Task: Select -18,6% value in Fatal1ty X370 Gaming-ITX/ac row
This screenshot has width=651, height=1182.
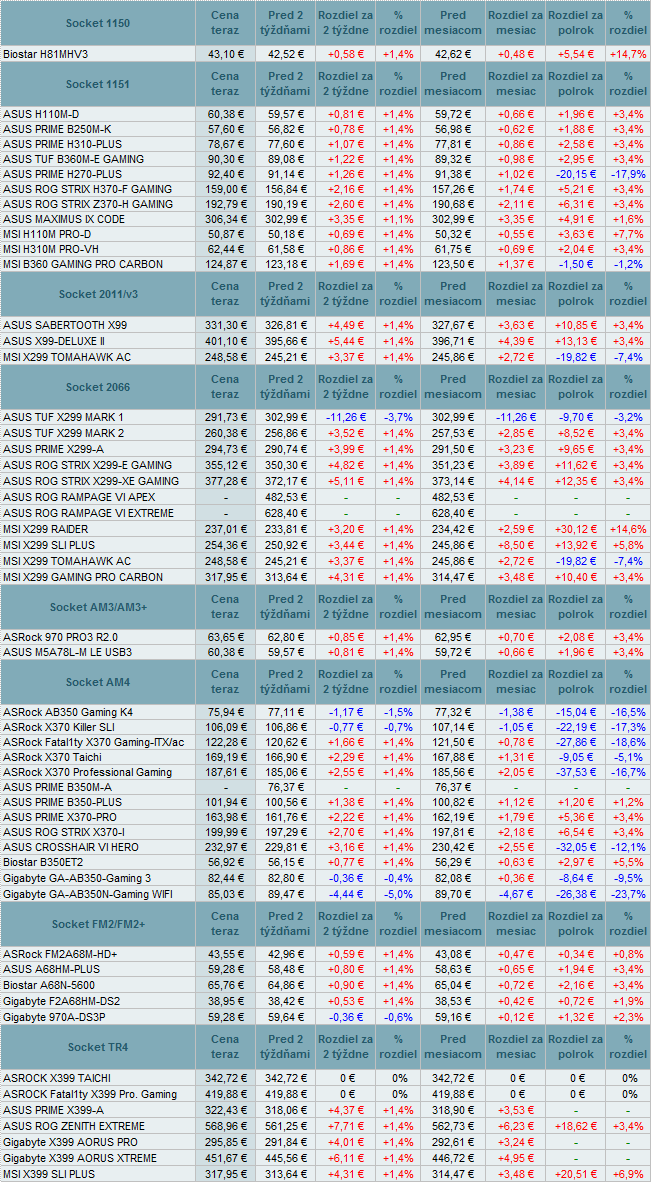Action: pyautogui.click(x=629, y=743)
